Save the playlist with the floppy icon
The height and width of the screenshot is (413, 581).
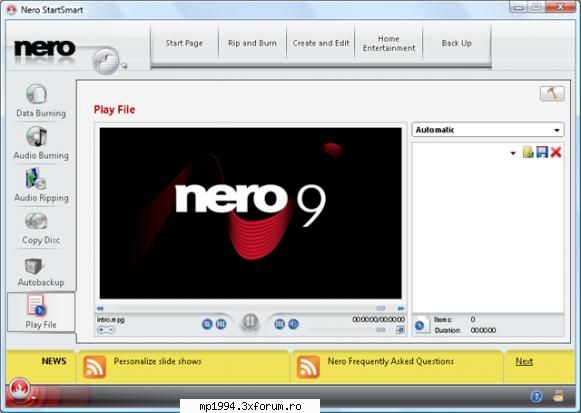coord(542,152)
